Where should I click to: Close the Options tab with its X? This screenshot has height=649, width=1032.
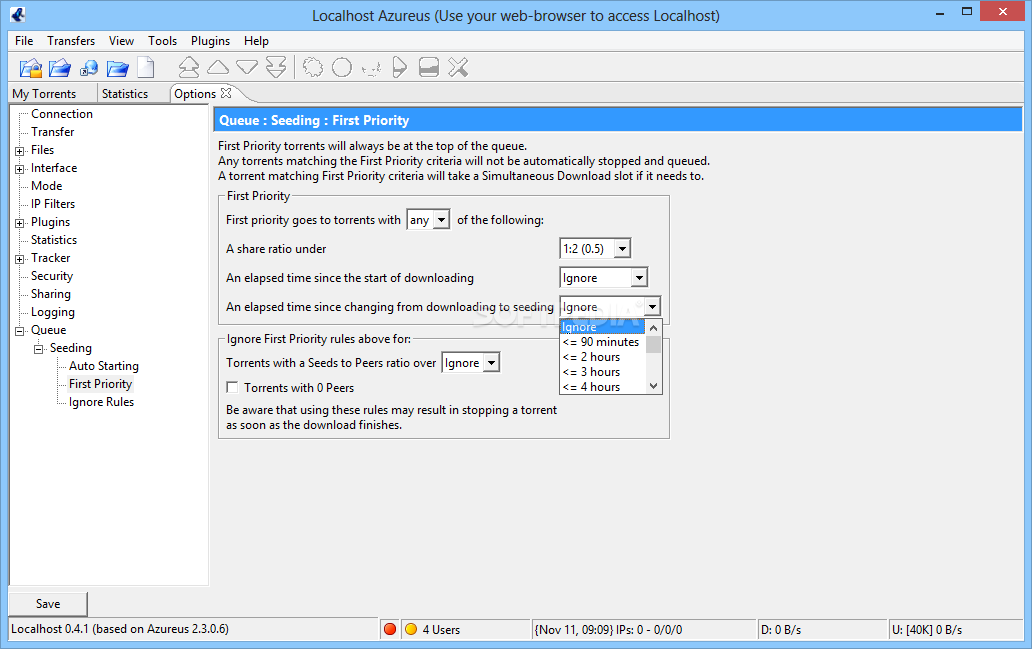click(x=226, y=93)
